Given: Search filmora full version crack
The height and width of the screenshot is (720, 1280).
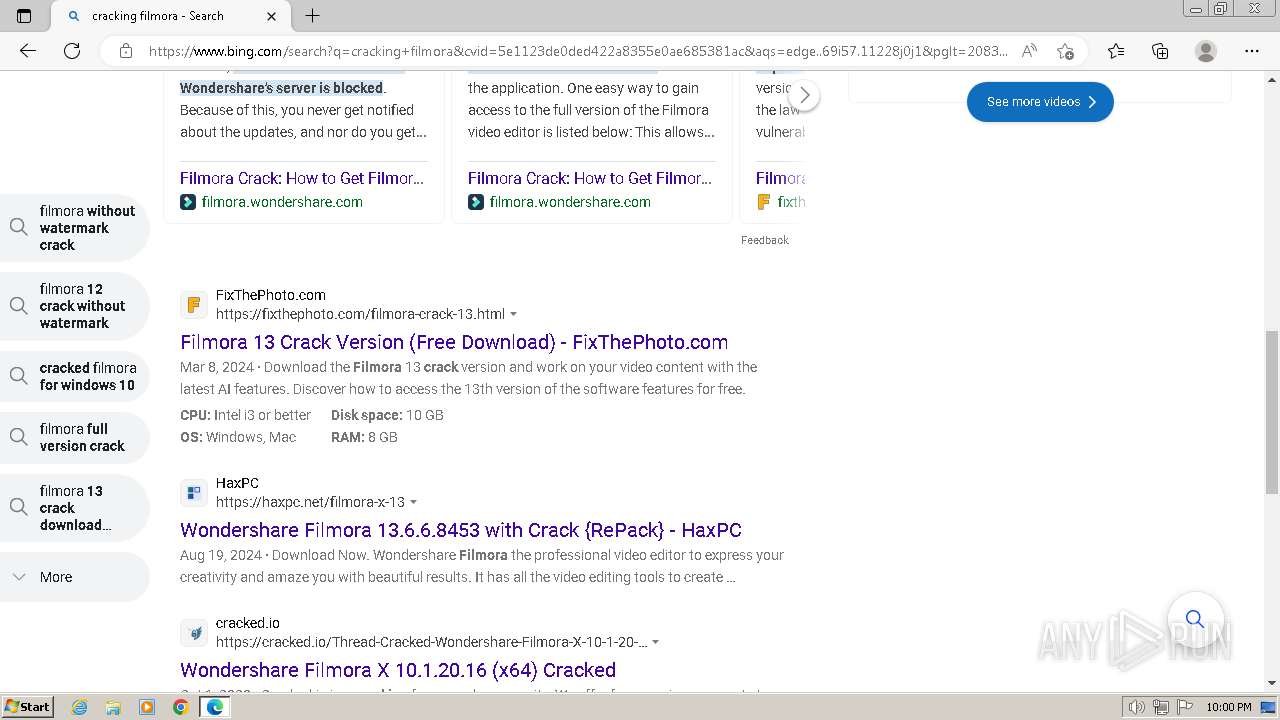Looking at the screenshot, I should [x=75, y=437].
